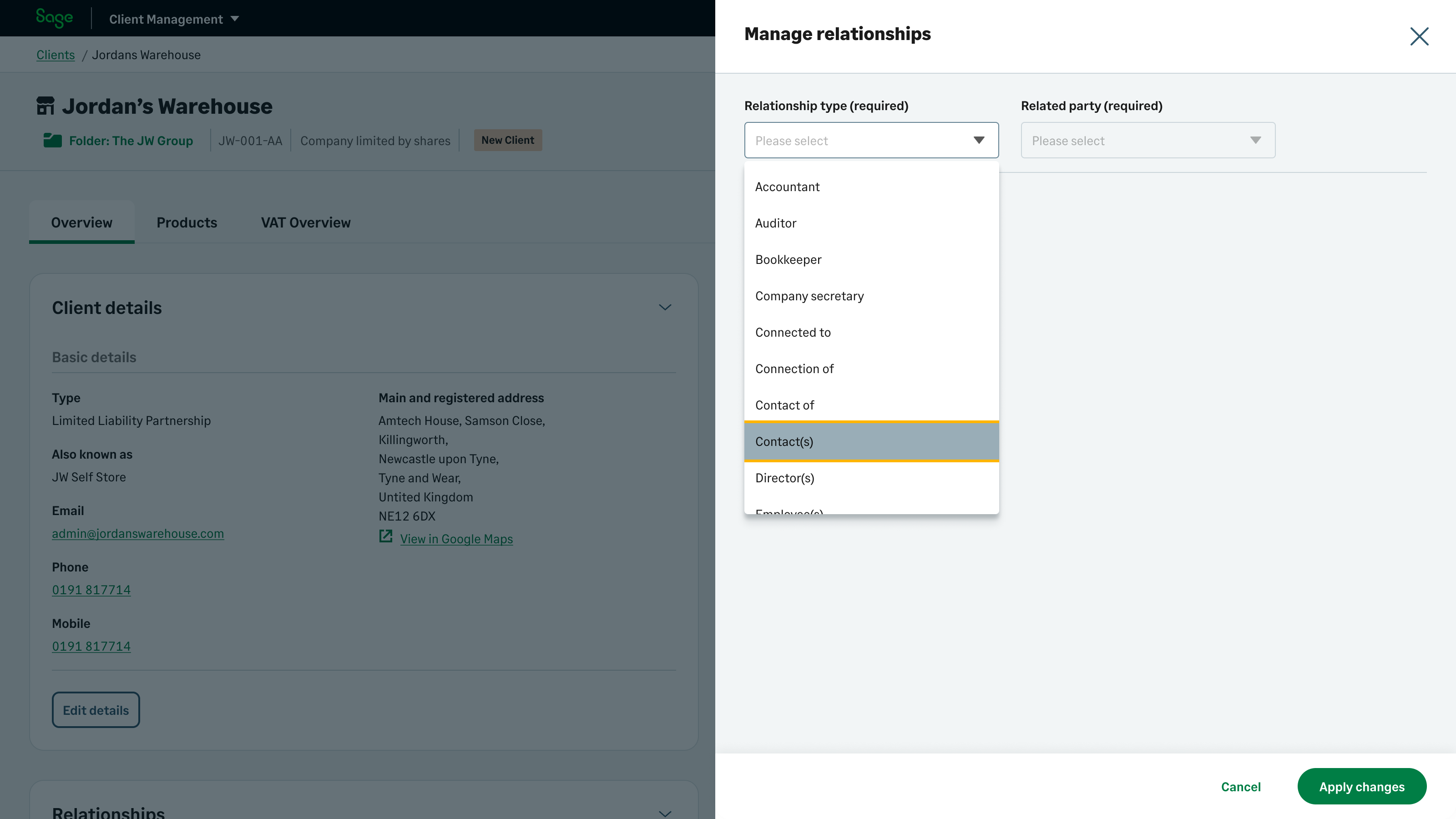Select the Accountant option

[787, 187]
